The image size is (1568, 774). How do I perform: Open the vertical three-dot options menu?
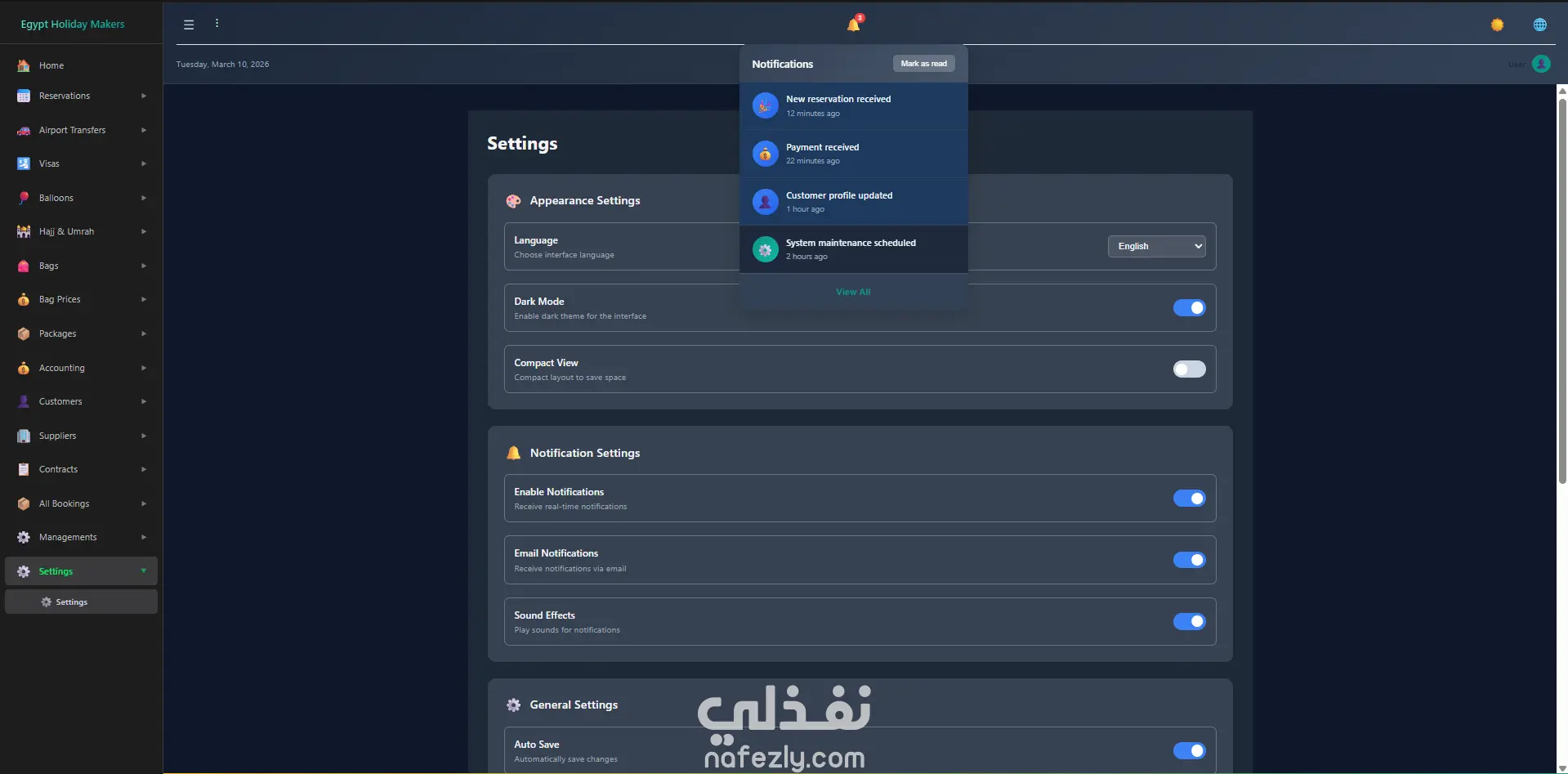tap(217, 24)
